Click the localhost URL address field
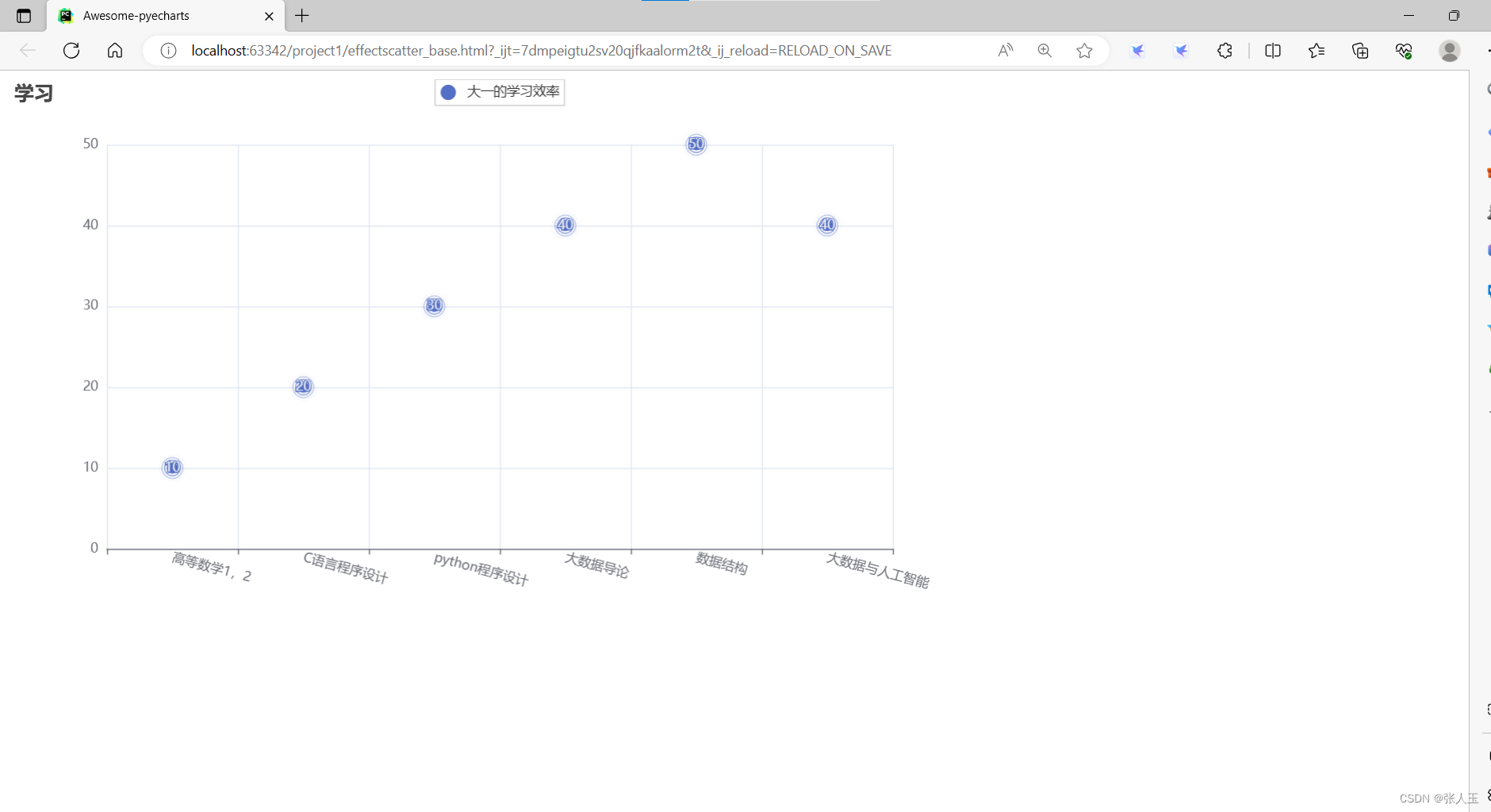The image size is (1491, 812). 542,51
